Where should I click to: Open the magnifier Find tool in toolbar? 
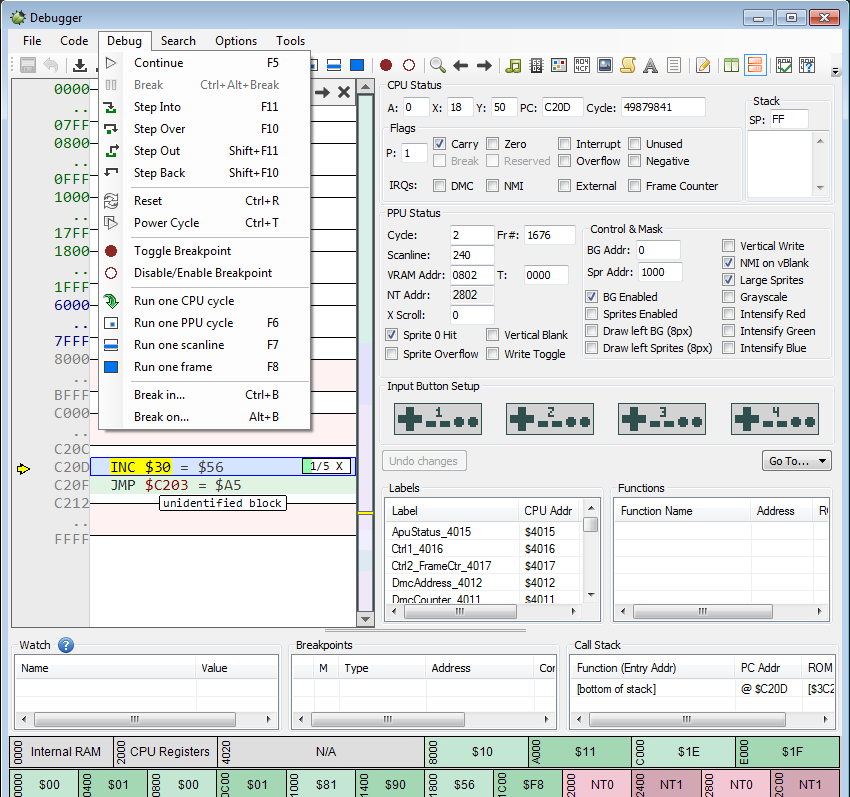pos(437,66)
